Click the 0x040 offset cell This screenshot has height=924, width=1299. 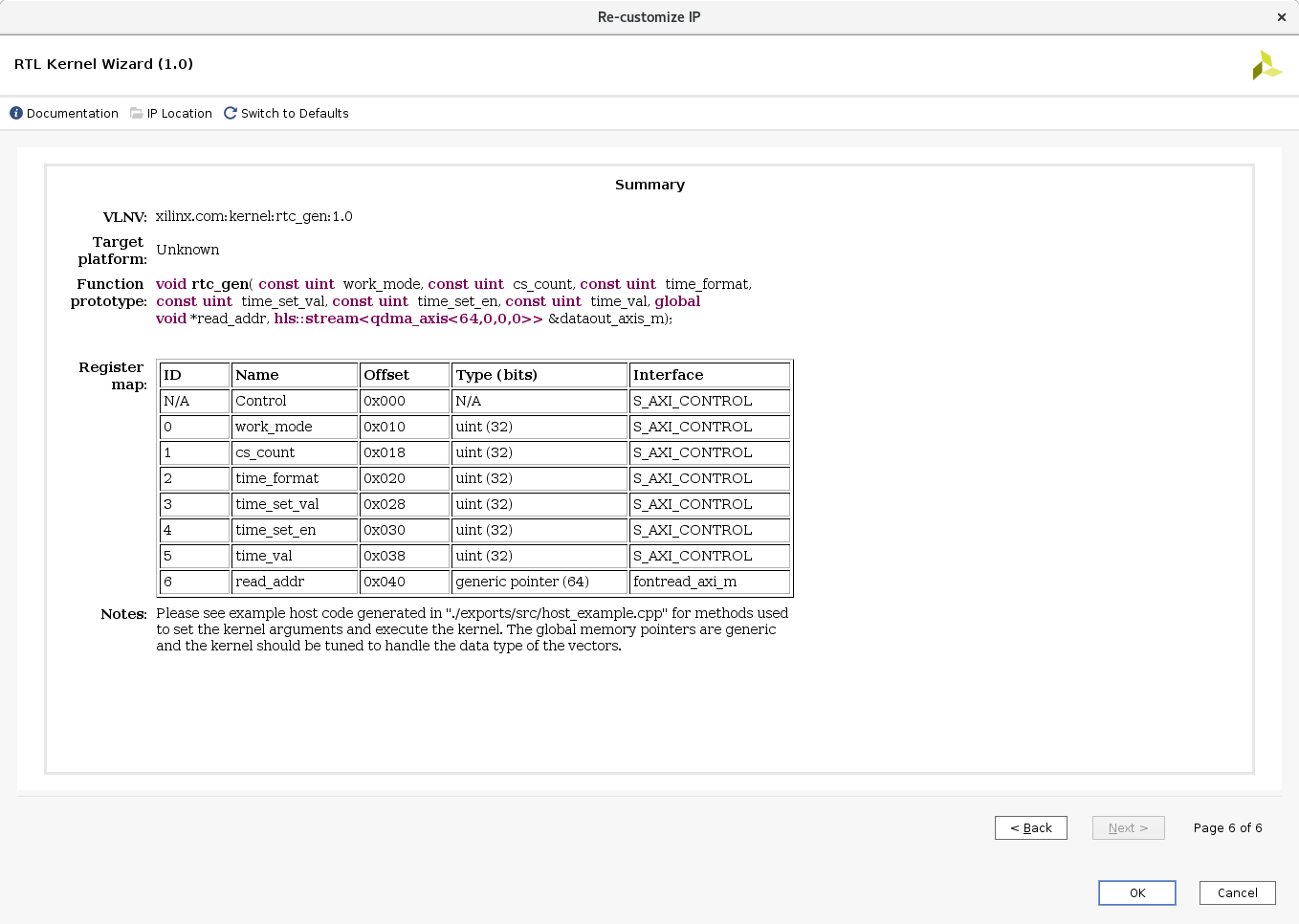pos(404,582)
